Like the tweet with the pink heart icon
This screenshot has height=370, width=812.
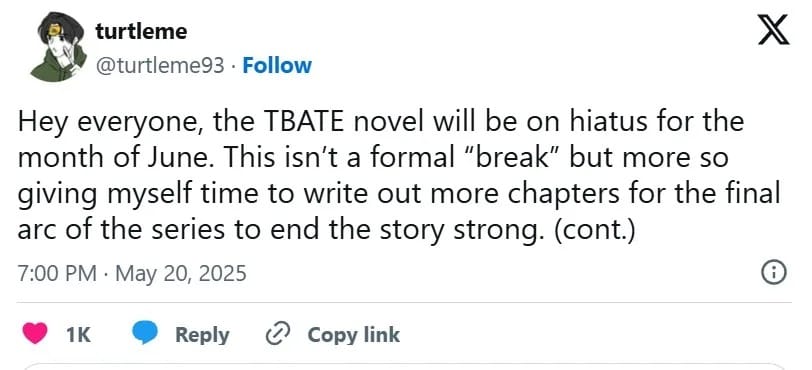point(35,334)
